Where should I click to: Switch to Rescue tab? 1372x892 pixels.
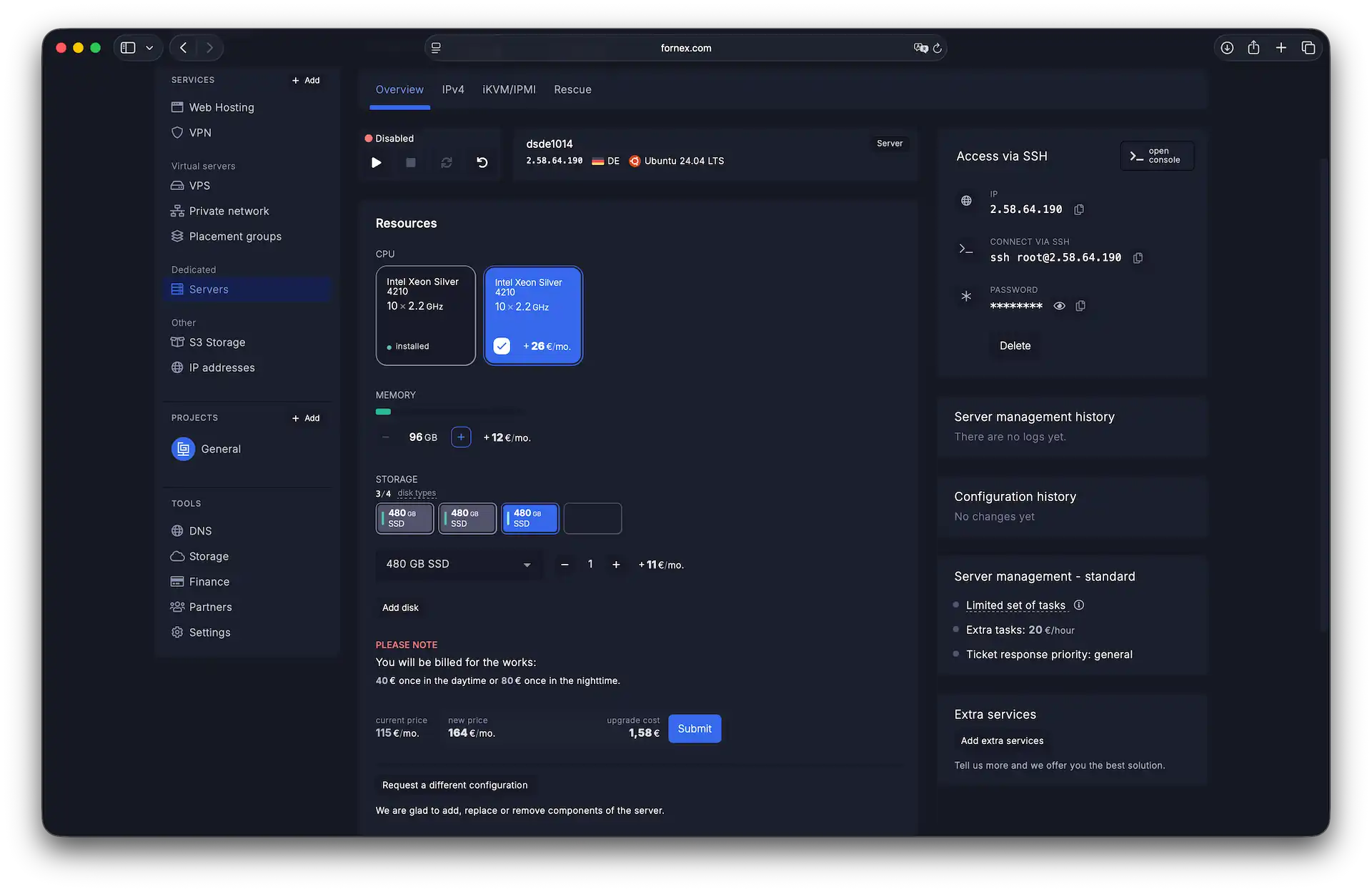[572, 90]
